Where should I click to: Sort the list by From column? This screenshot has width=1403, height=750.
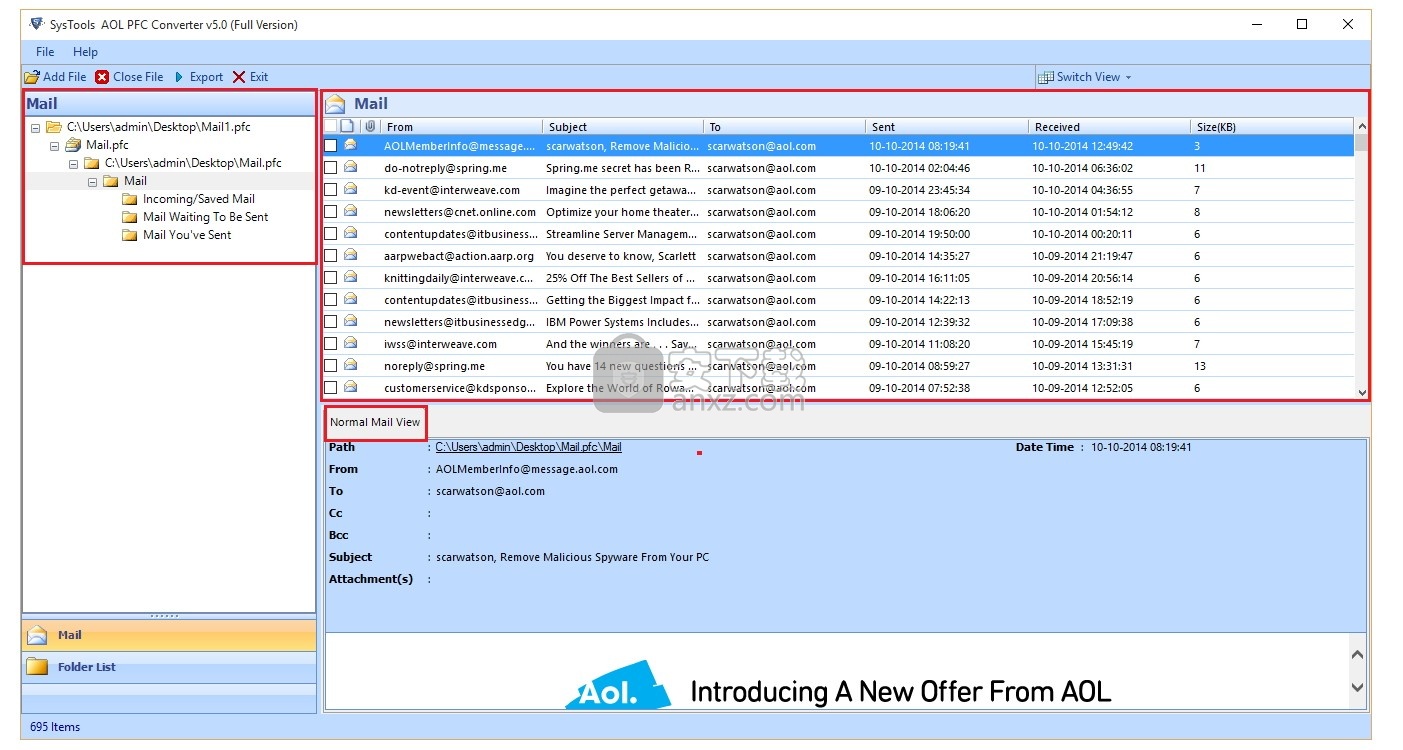click(461, 127)
